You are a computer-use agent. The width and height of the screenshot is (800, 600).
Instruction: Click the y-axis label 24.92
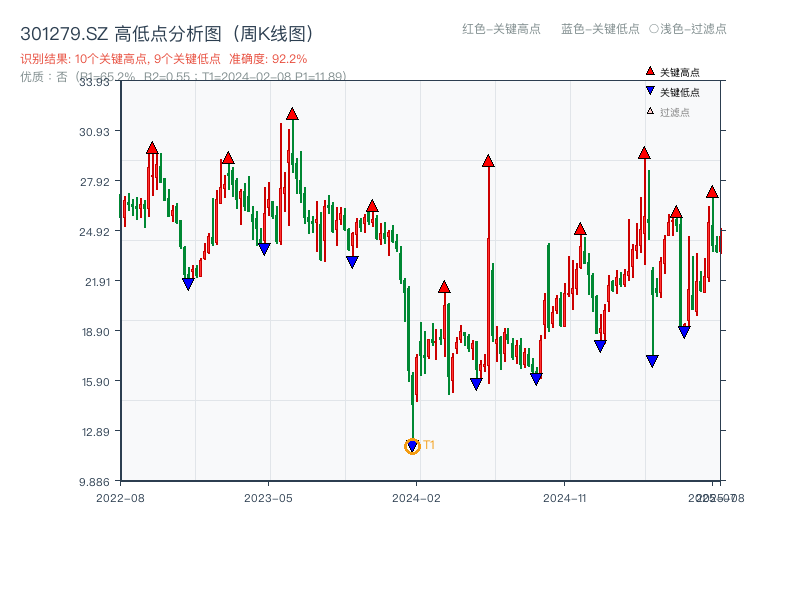pyautogui.click(x=94, y=232)
